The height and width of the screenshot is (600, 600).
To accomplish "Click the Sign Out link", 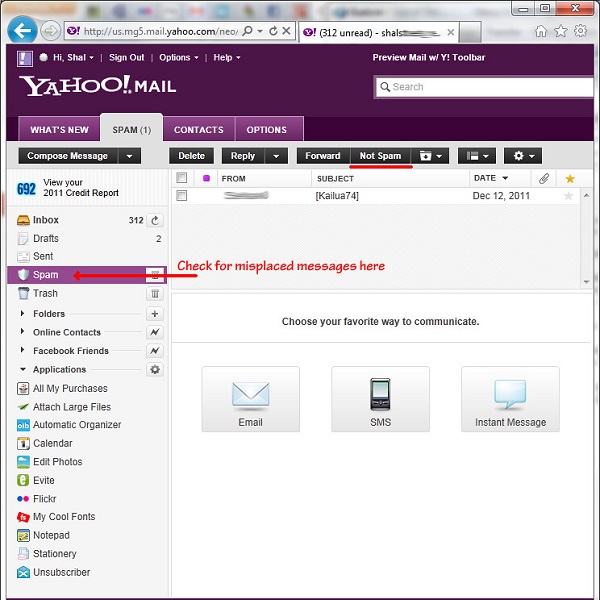I will pos(126,58).
